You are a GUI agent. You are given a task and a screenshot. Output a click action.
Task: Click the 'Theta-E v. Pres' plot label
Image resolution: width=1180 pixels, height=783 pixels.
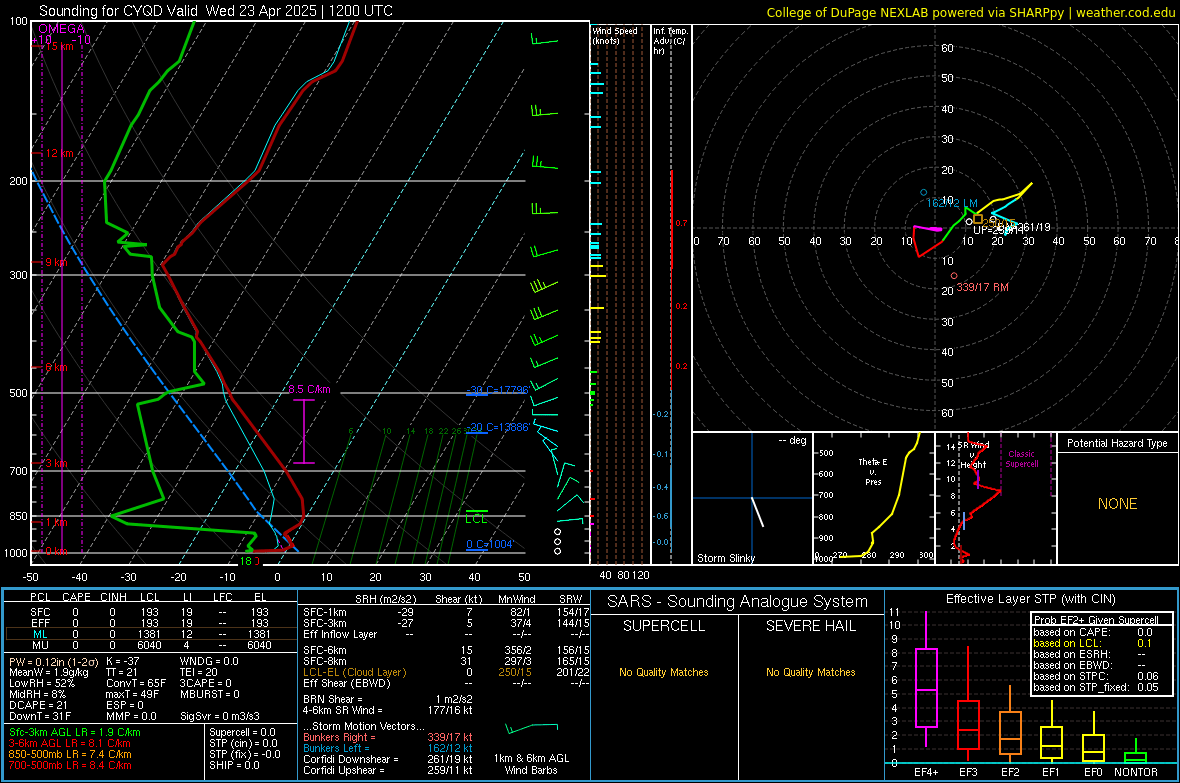(x=873, y=471)
